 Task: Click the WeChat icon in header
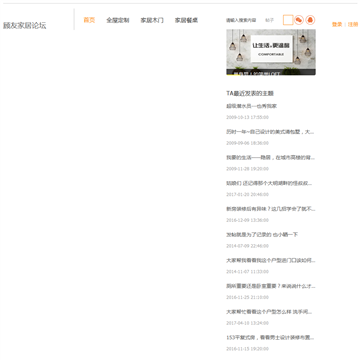coord(299,20)
